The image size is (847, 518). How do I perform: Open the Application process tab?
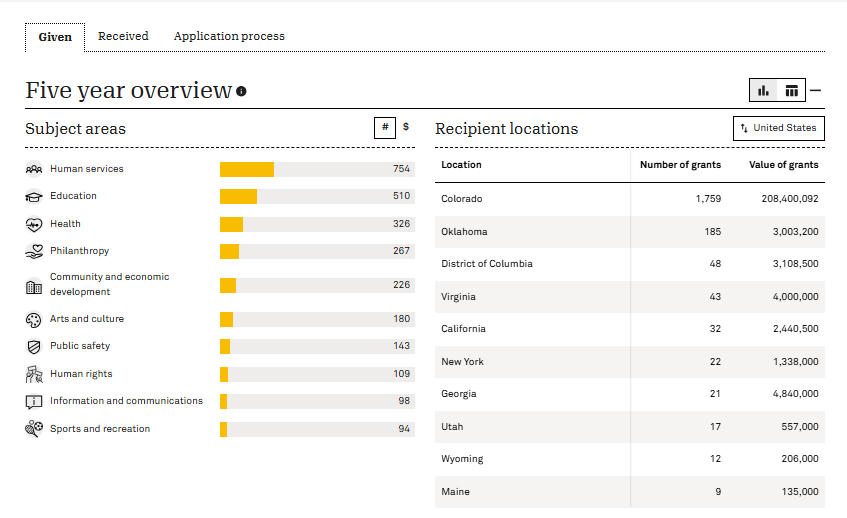pyautogui.click(x=229, y=36)
